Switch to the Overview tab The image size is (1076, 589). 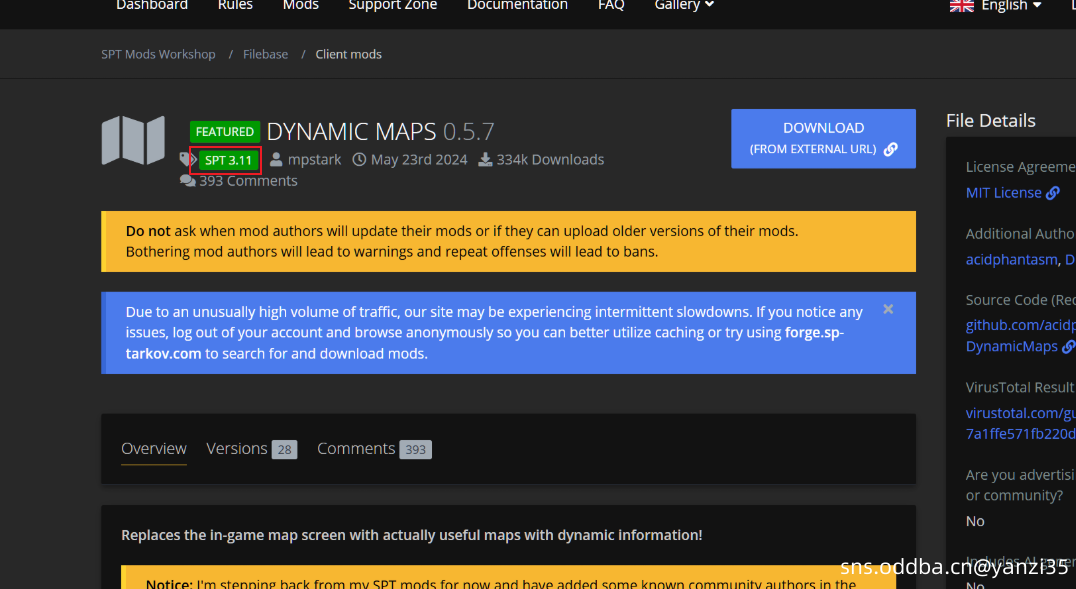pyautogui.click(x=154, y=449)
